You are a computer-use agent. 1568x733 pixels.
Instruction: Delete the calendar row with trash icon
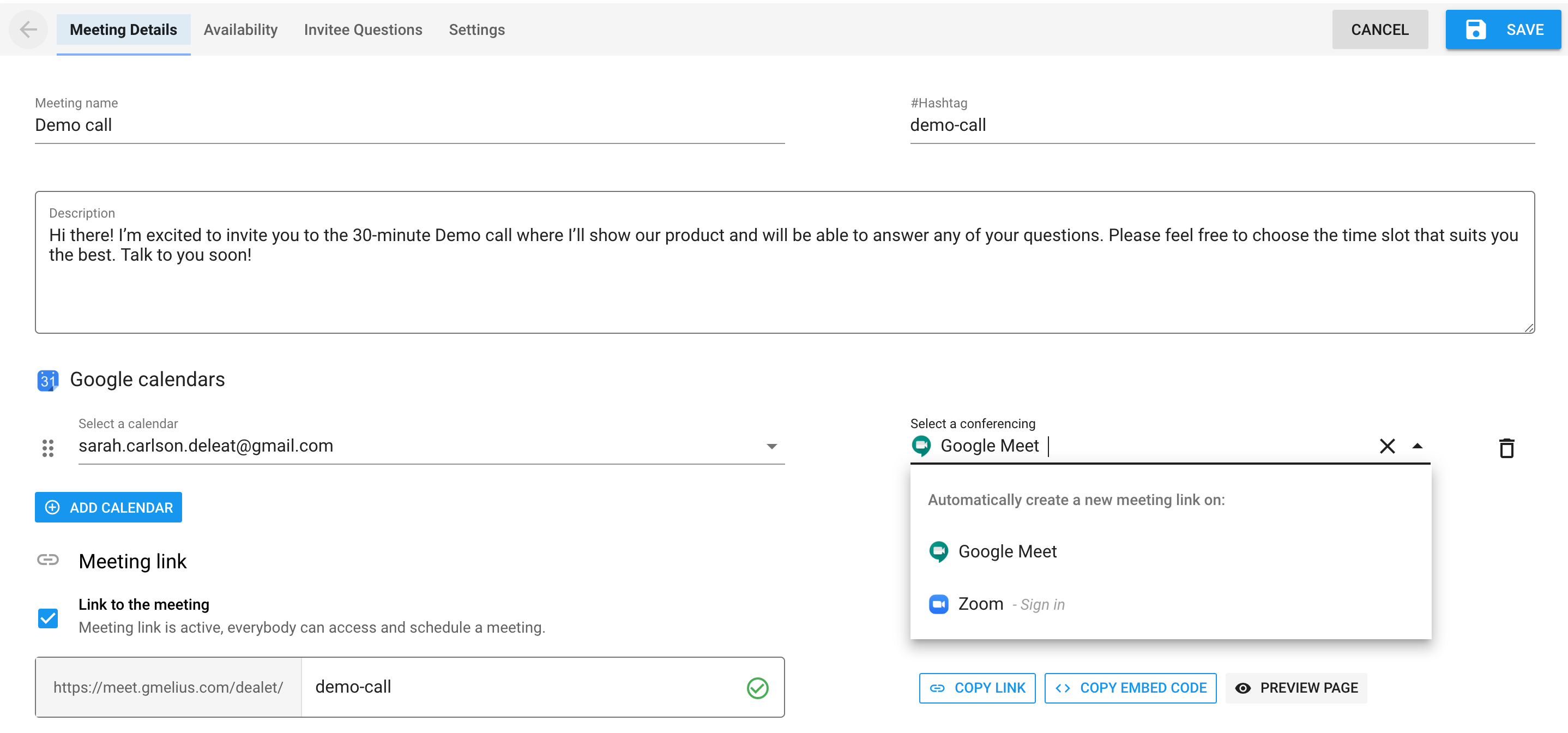(1506, 448)
